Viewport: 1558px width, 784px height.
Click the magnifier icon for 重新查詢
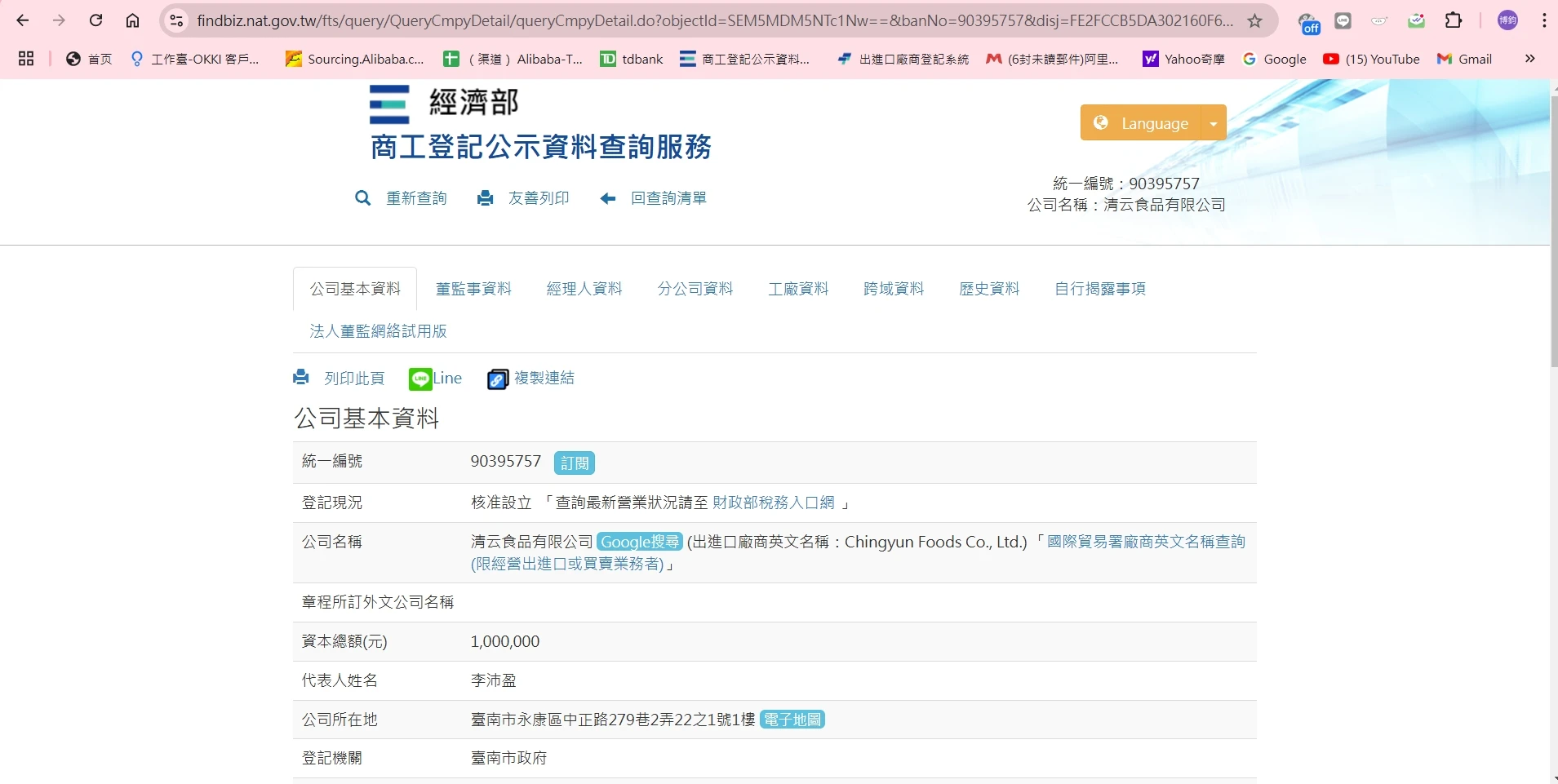362,198
